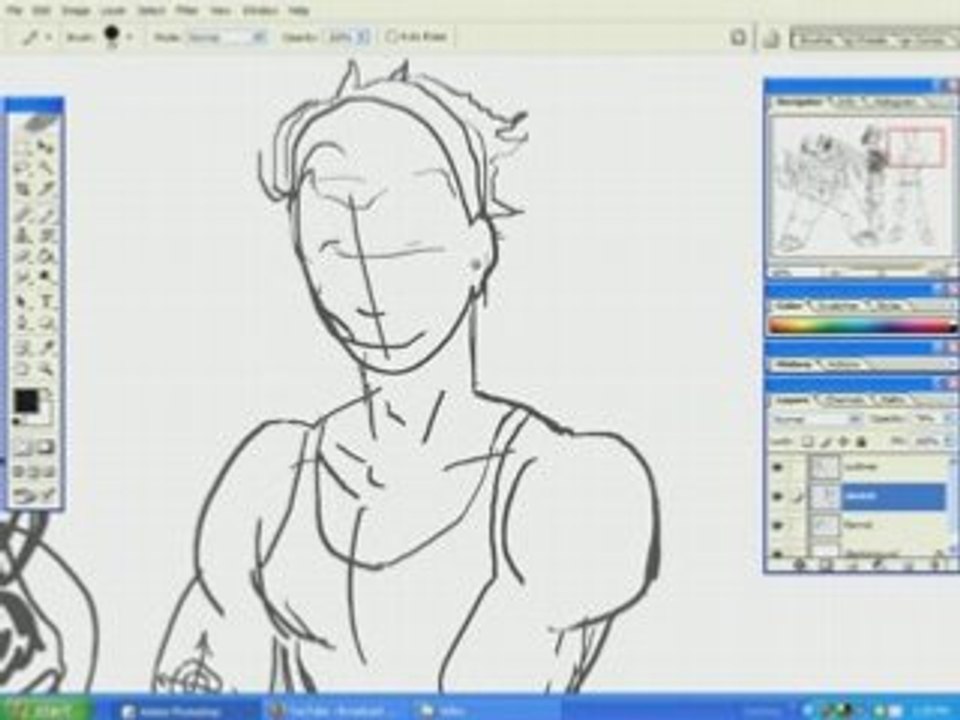
Task: Click the Layers panel Opacity field
Action: (x=926, y=419)
